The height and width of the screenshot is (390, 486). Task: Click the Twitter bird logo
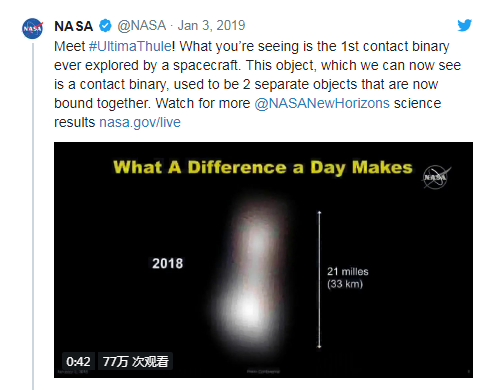point(464,25)
